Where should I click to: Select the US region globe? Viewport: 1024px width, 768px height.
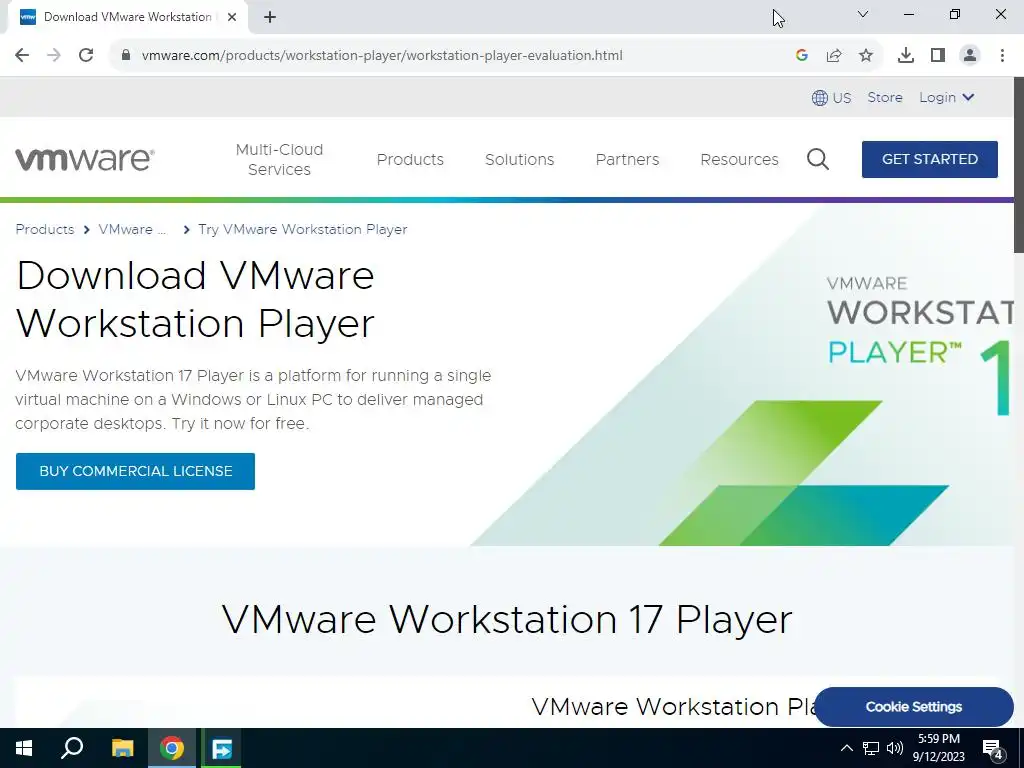[831, 97]
